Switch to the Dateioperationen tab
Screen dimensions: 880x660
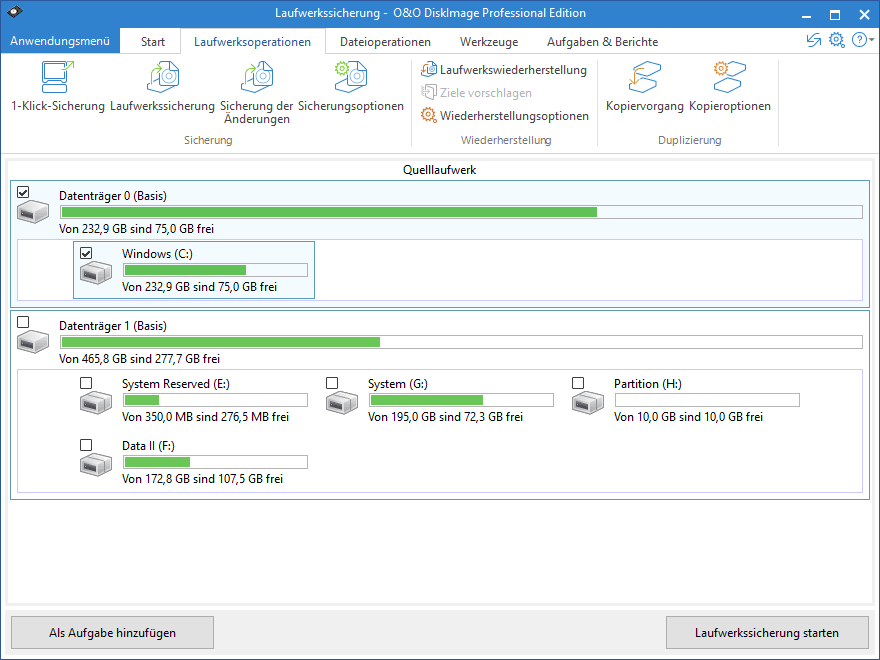pyautogui.click(x=385, y=42)
